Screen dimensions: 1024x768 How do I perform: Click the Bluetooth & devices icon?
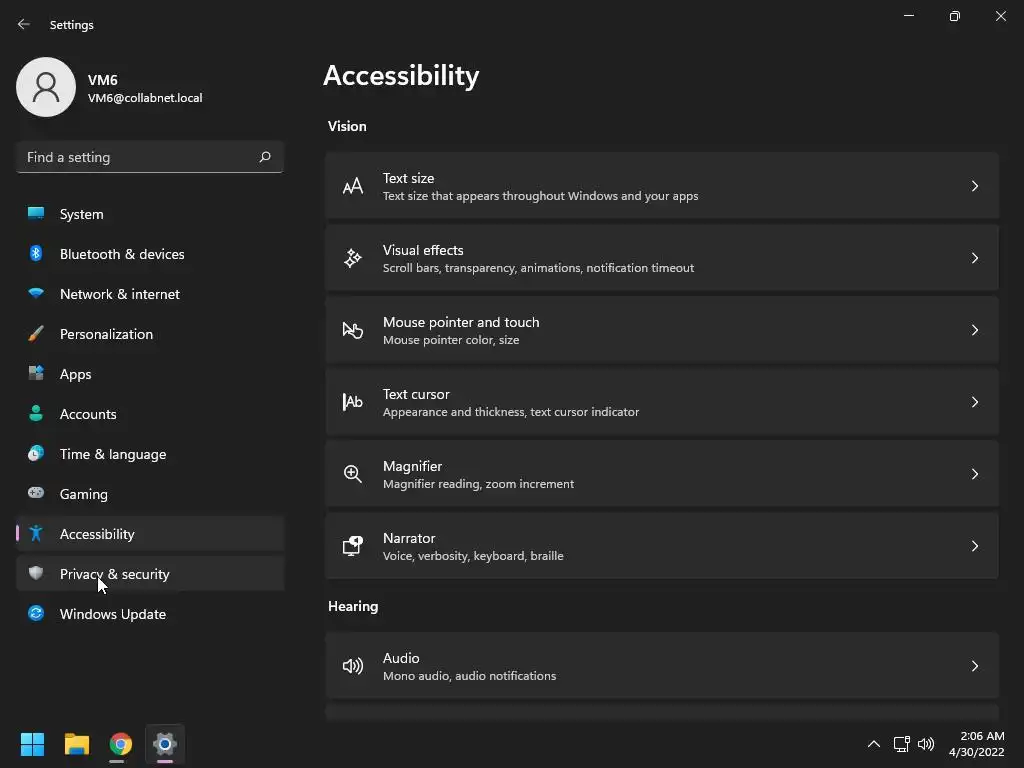[36, 254]
